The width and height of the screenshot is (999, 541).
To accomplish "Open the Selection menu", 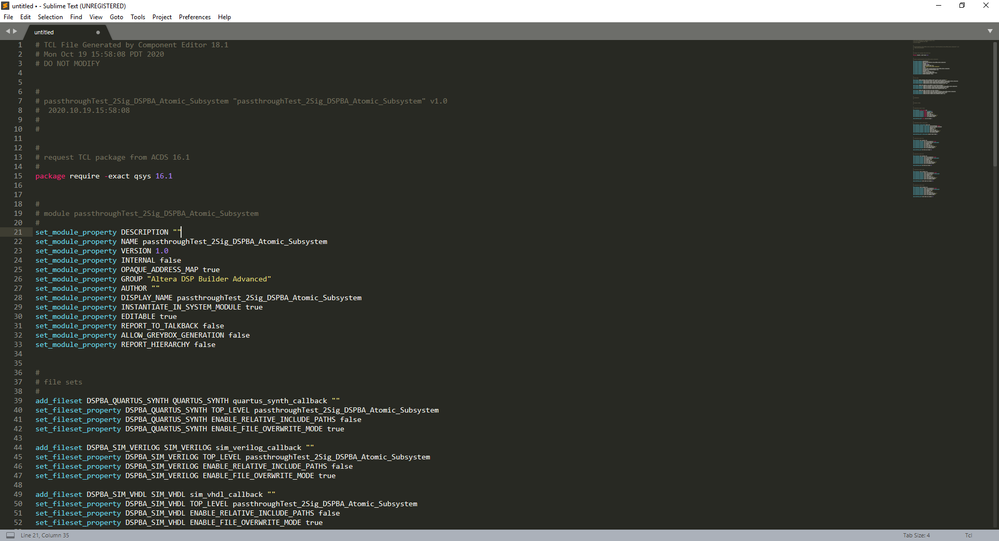I will point(50,17).
